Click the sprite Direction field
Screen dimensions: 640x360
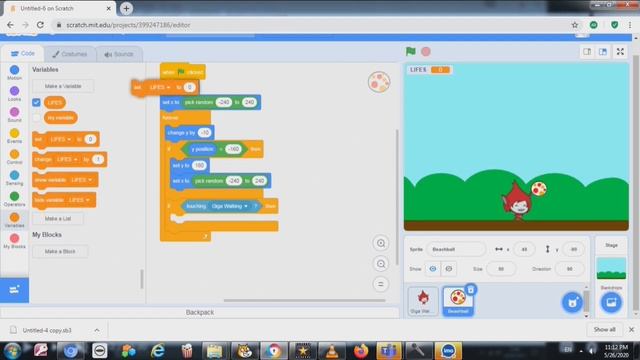click(569, 269)
